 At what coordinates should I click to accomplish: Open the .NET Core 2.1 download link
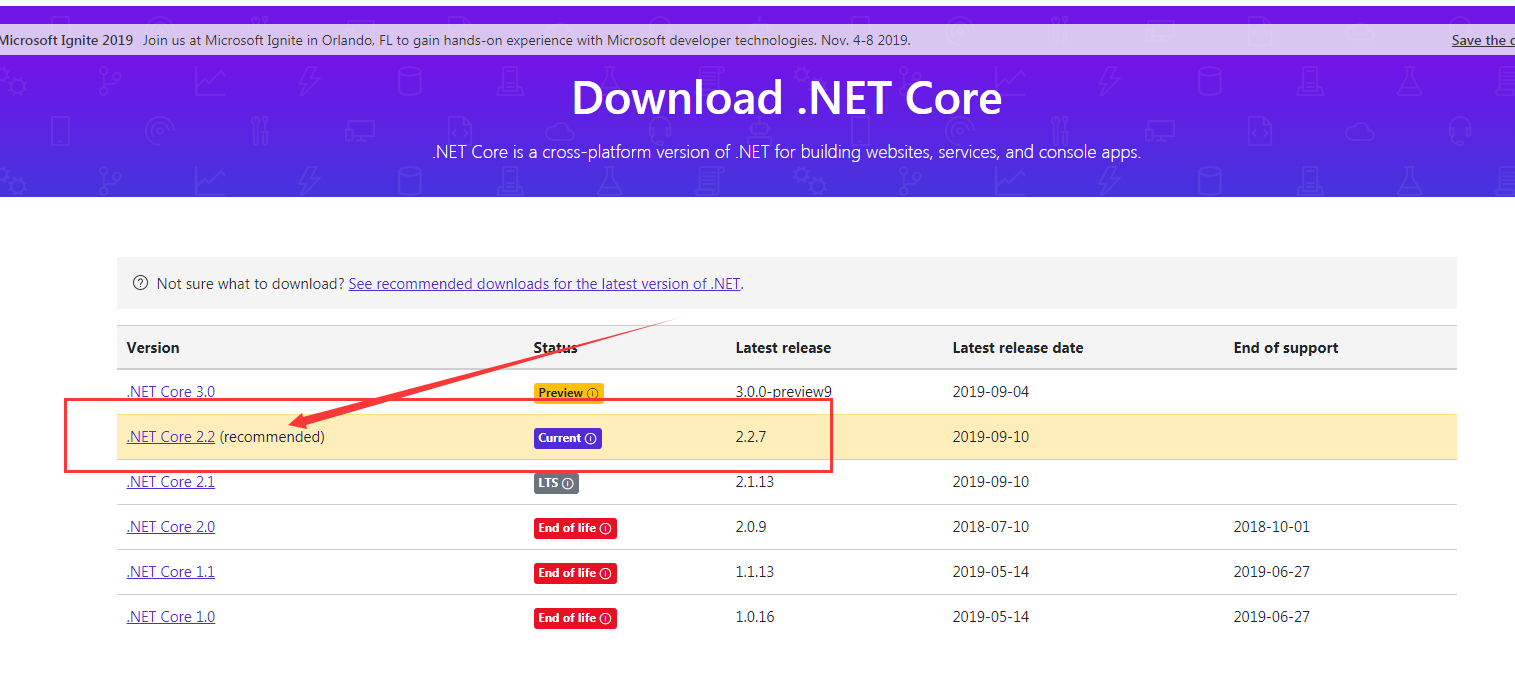[x=171, y=482]
